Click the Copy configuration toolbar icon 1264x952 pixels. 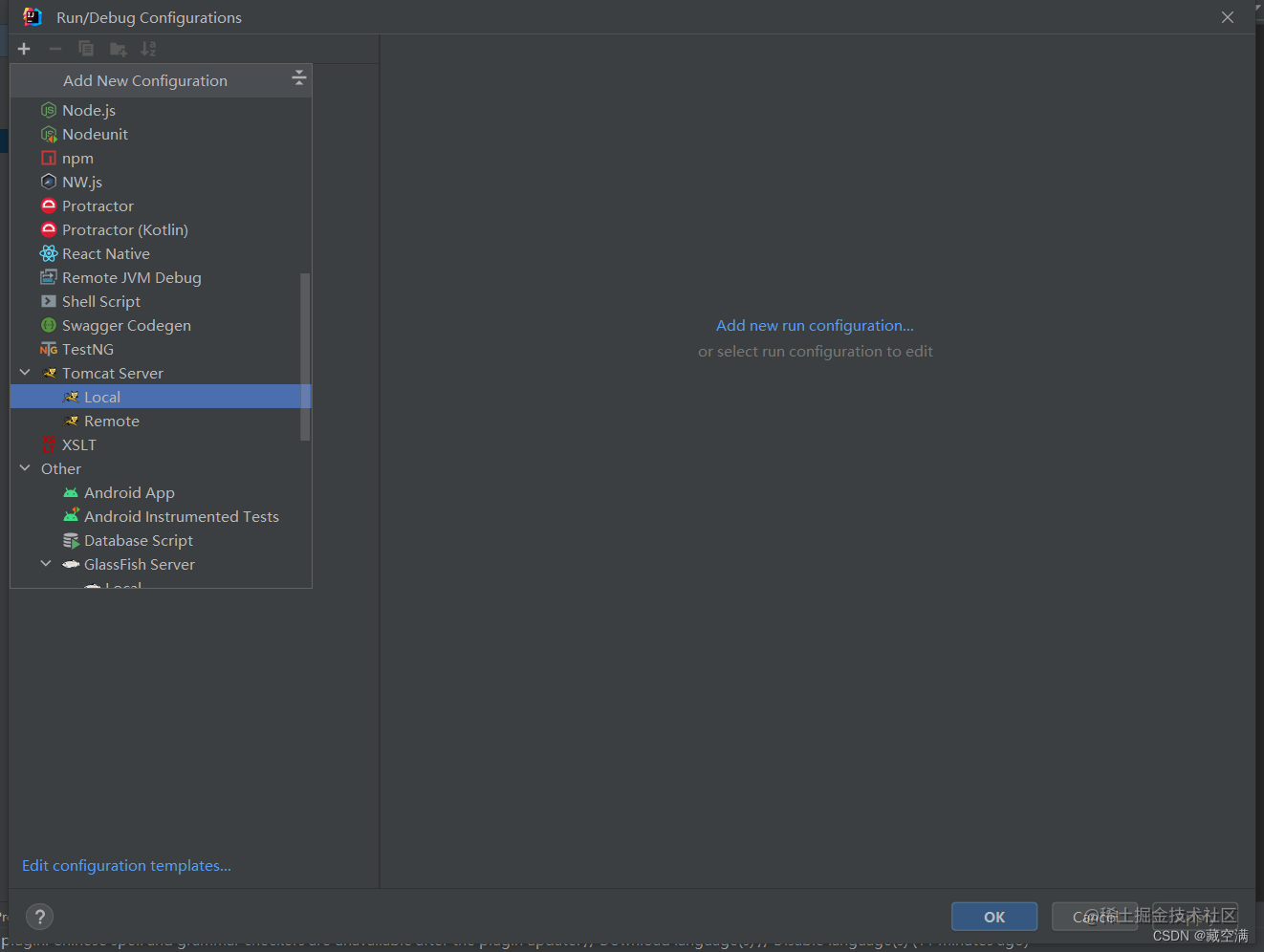(x=86, y=49)
